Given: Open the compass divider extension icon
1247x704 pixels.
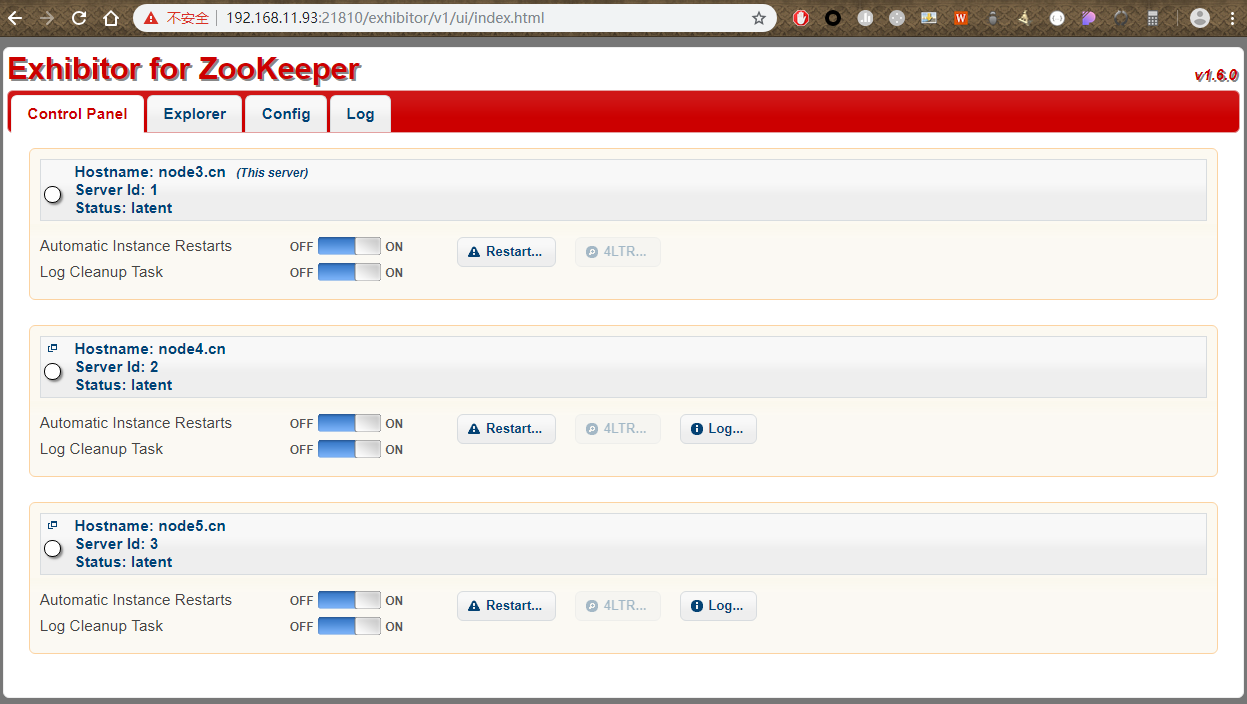Looking at the screenshot, I should click(1025, 18).
